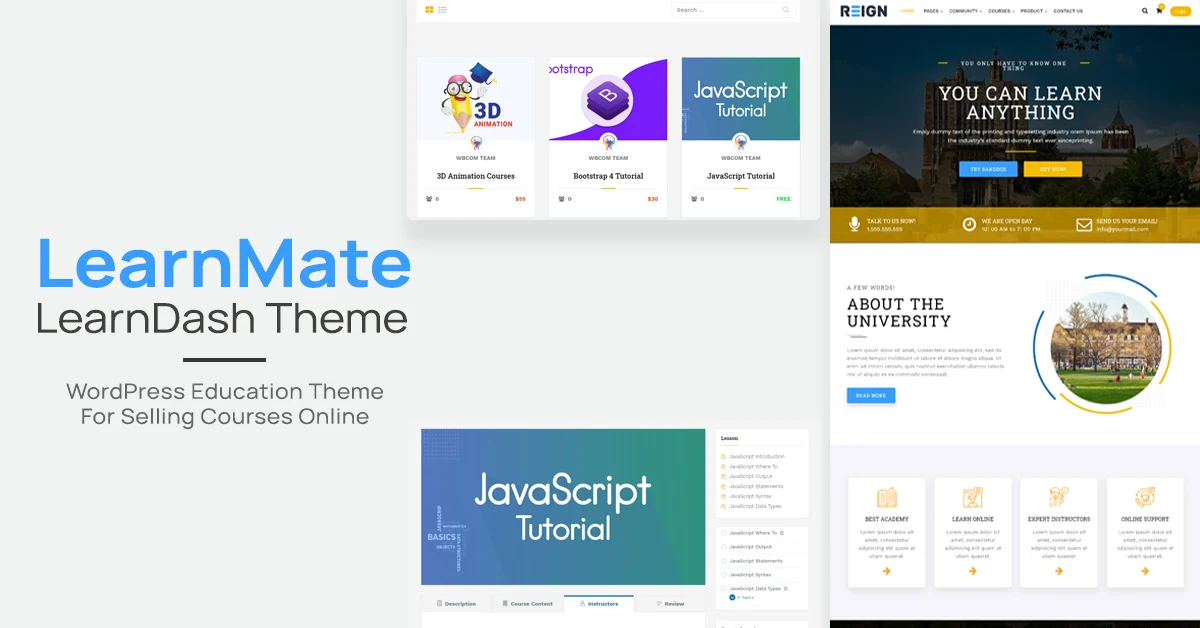Switch to grid view in course listing
This screenshot has height=628, width=1200.
point(429,10)
